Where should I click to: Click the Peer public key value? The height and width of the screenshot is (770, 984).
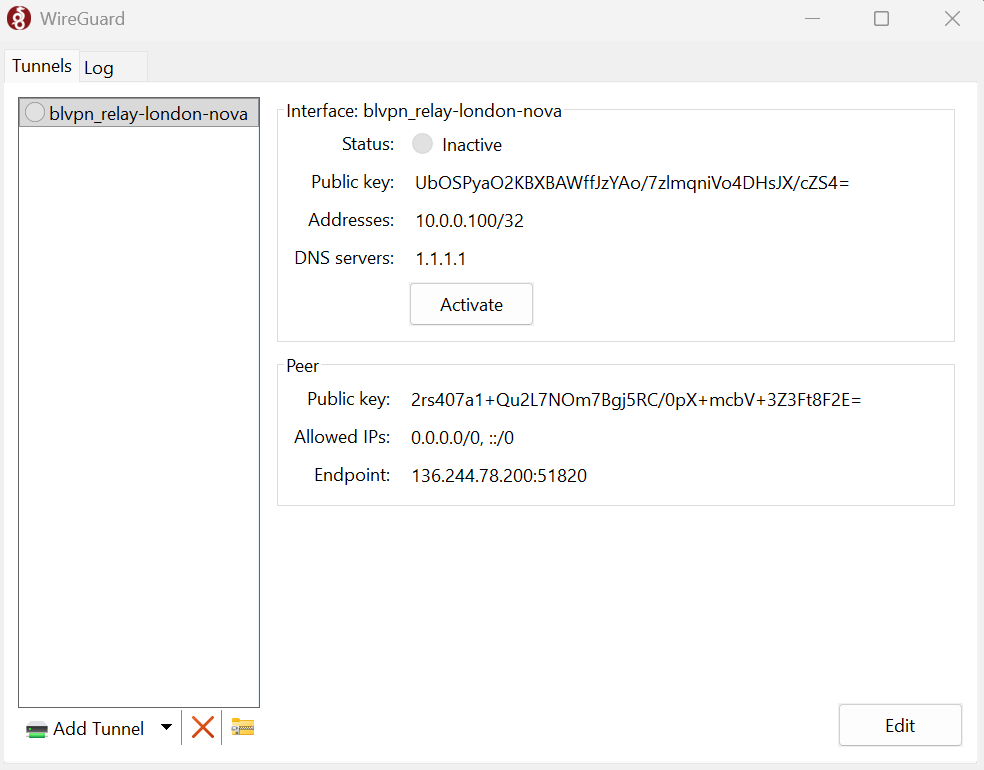tap(636, 399)
